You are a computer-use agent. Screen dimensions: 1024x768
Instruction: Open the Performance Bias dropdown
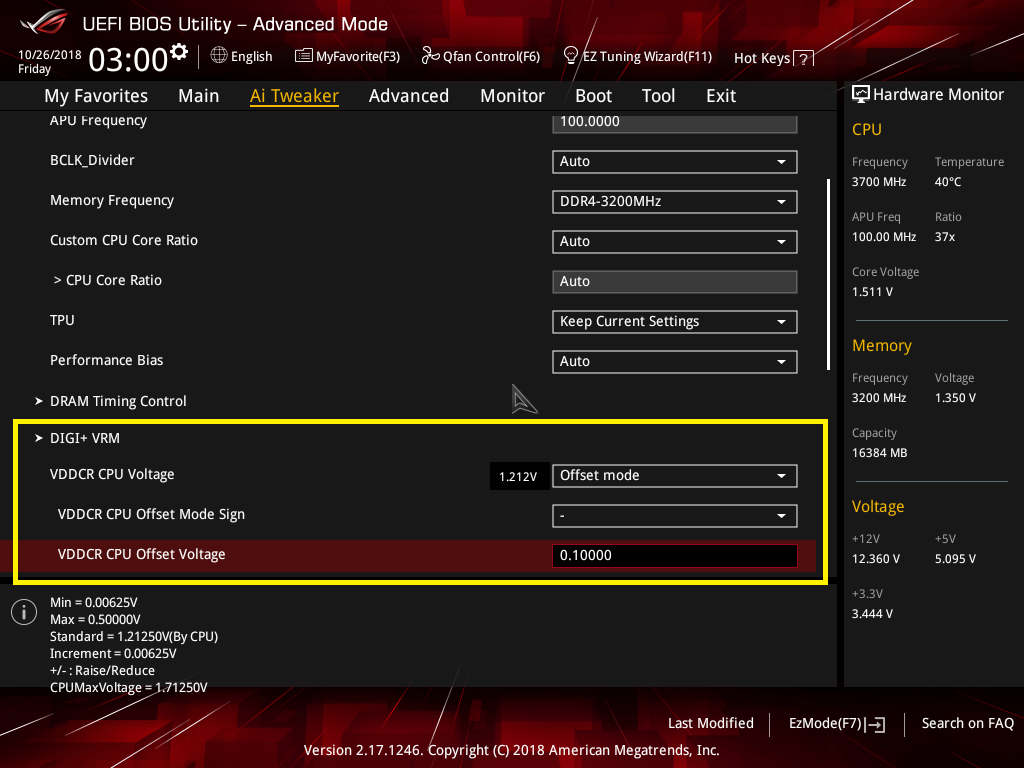click(675, 362)
